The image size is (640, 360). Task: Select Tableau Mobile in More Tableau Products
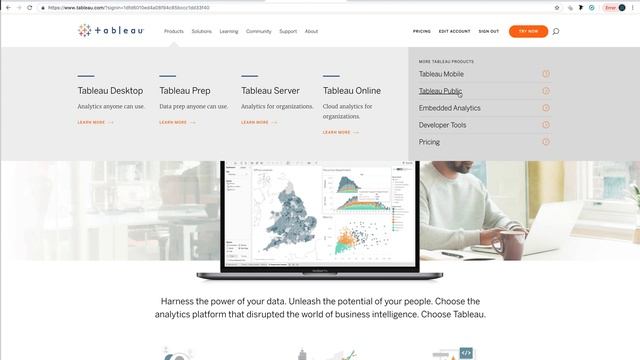[x=441, y=74]
